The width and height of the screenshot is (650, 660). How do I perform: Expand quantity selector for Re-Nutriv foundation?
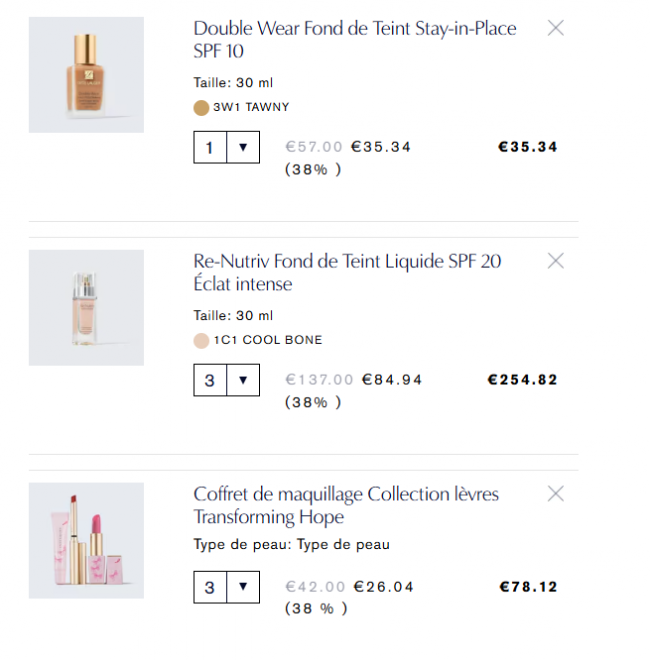(243, 380)
